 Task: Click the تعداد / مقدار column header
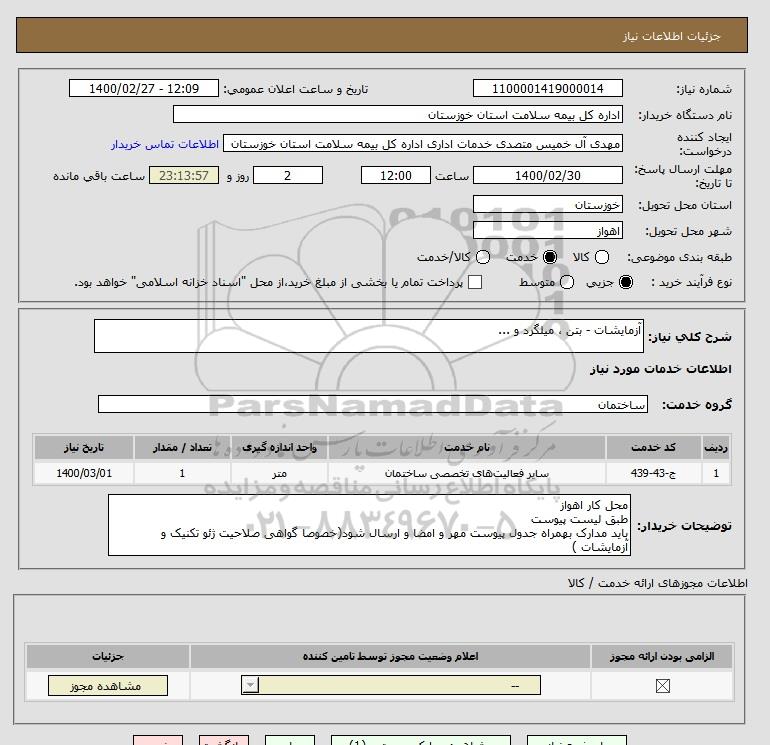pos(182,447)
